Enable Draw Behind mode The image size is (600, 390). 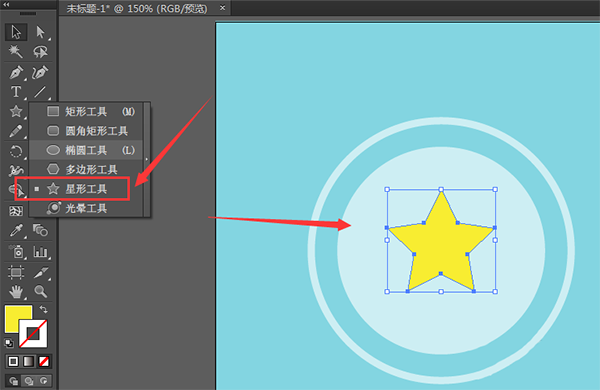(x=29, y=381)
